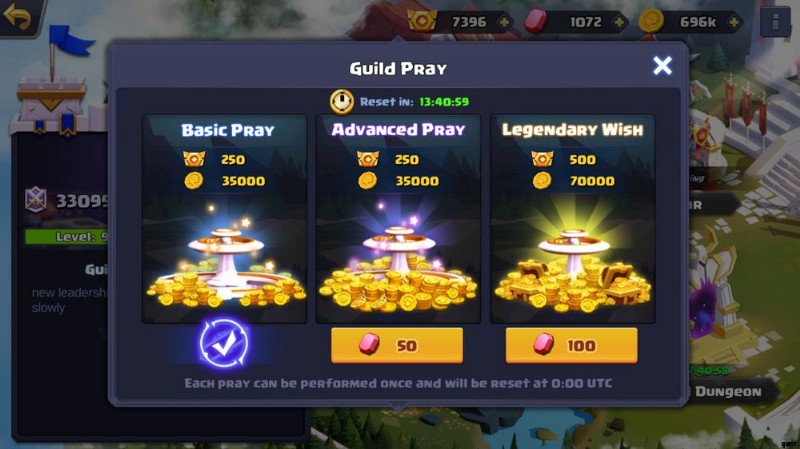Add more gold coins

coord(734,22)
